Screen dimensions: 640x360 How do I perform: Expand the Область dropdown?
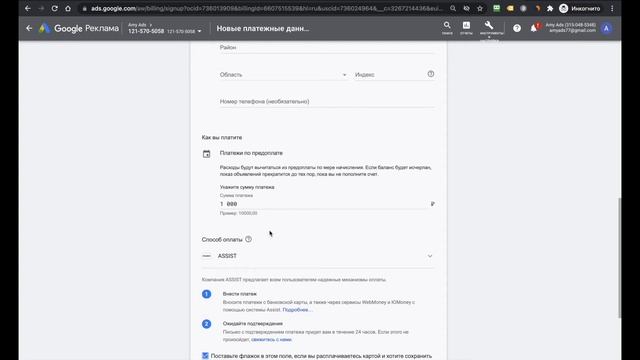coord(283,75)
